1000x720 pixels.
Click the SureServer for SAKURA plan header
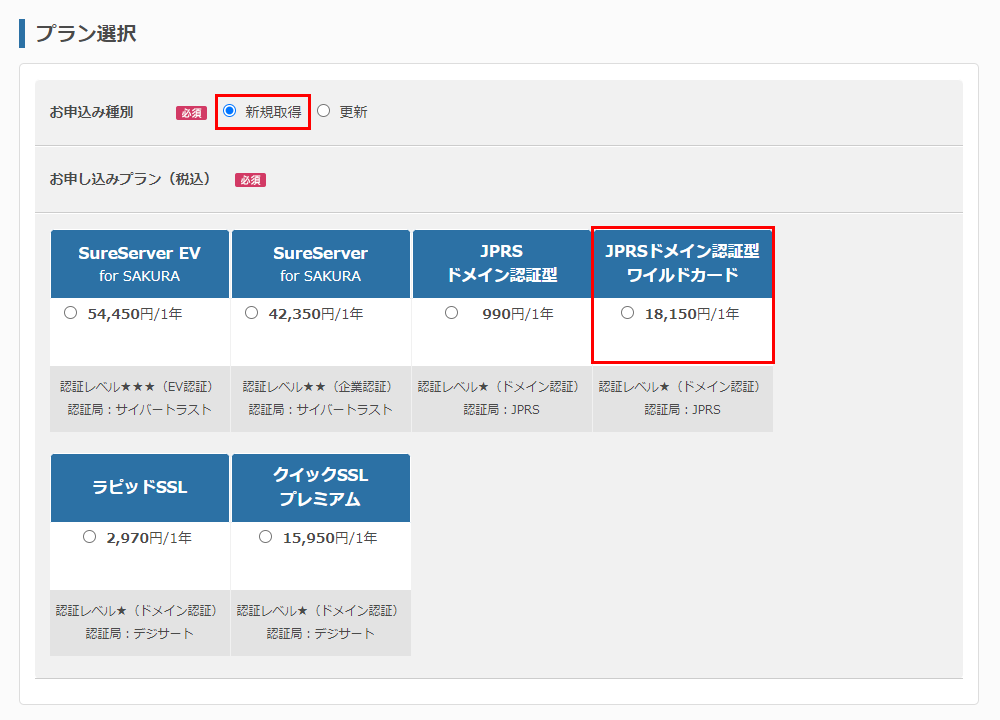pos(320,263)
